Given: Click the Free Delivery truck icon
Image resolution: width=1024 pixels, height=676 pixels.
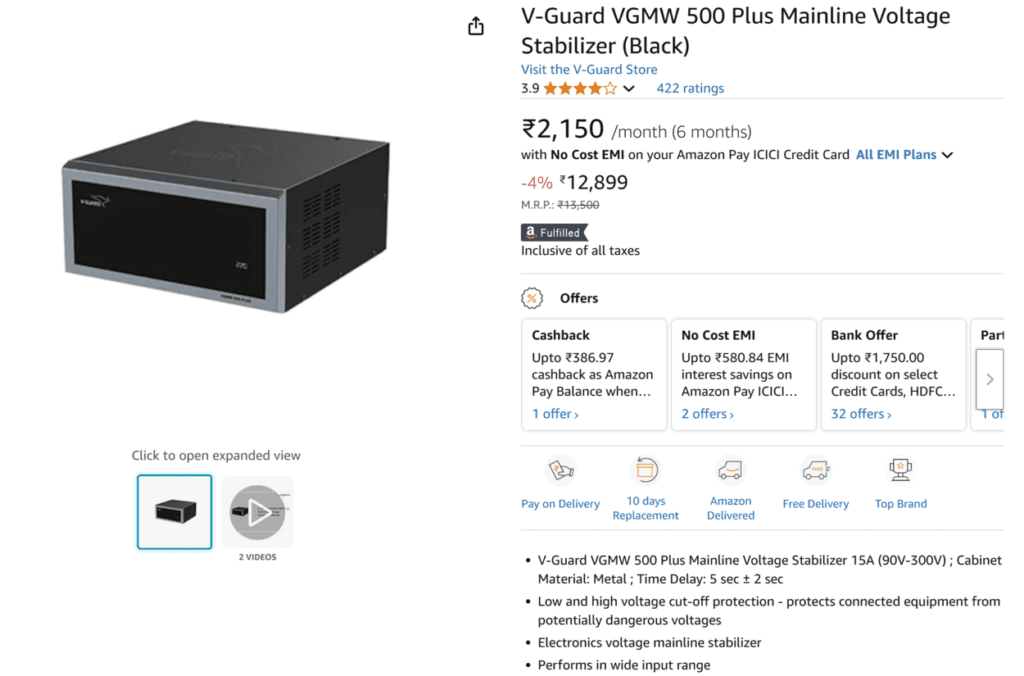Looking at the screenshot, I should point(815,470).
